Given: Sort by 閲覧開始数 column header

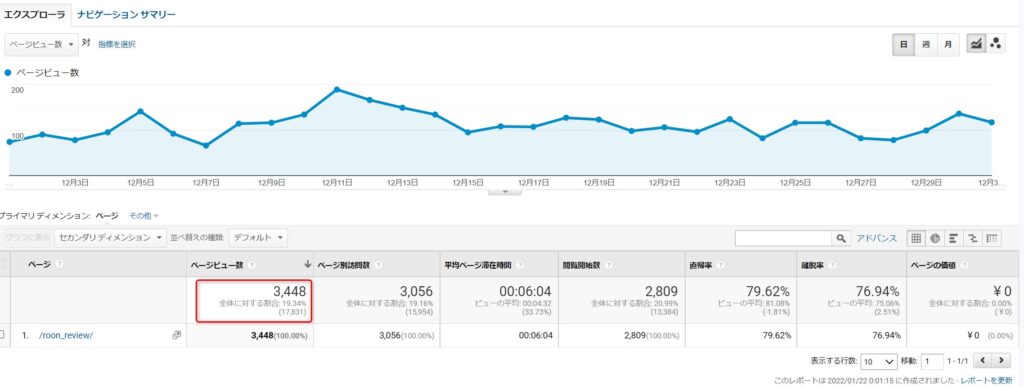Looking at the screenshot, I should pyautogui.click(x=582, y=265).
